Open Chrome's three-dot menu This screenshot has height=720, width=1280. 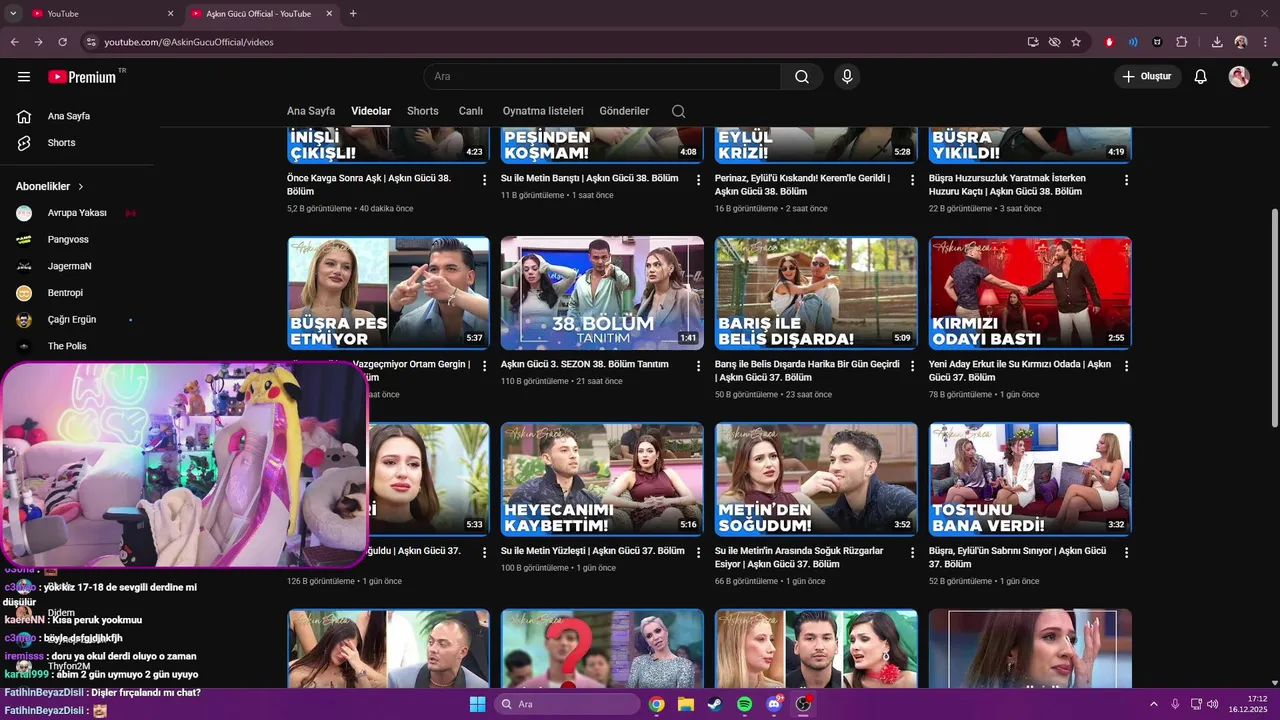[x=1265, y=42]
